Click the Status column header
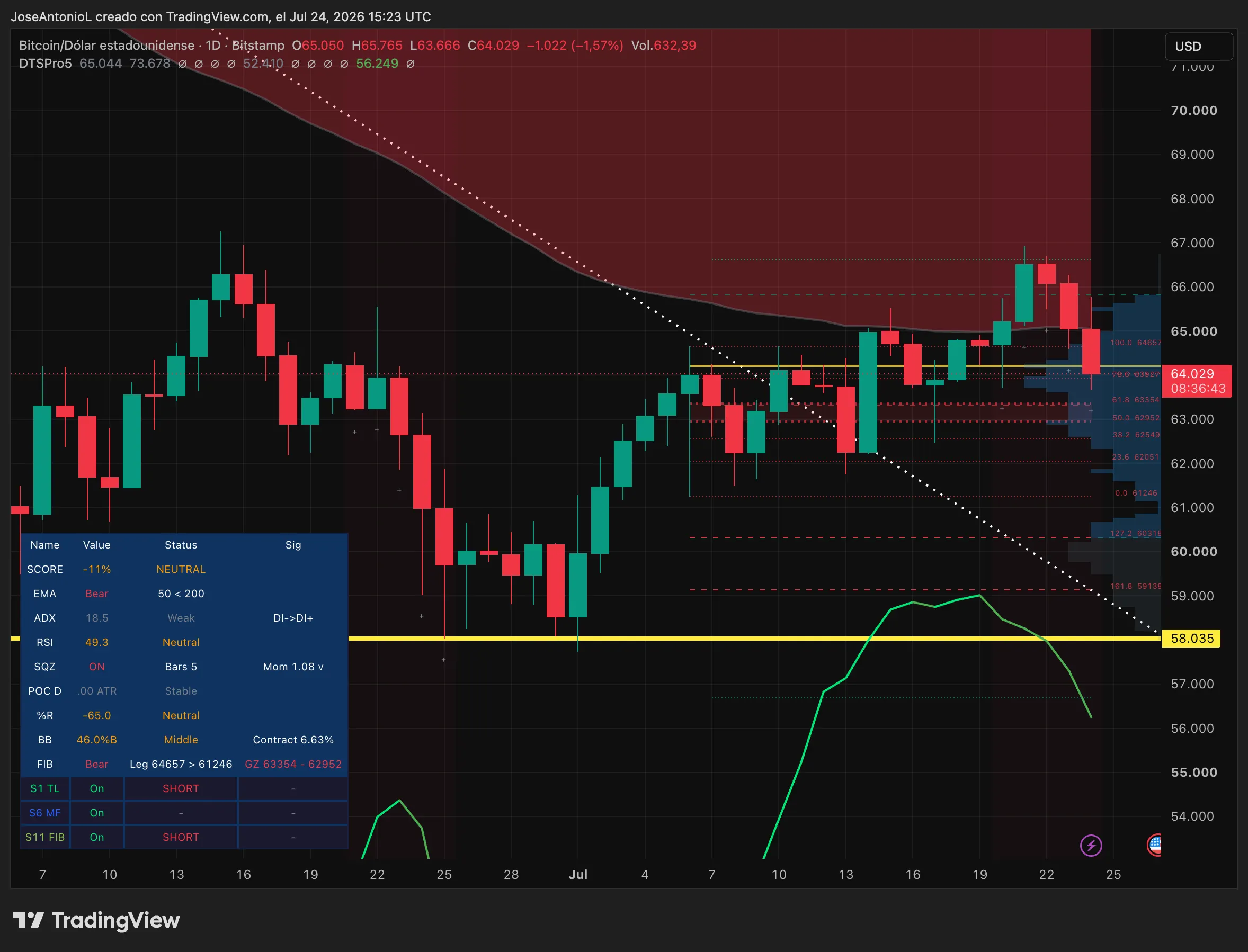The width and height of the screenshot is (1248, 952). pos(181,545)
